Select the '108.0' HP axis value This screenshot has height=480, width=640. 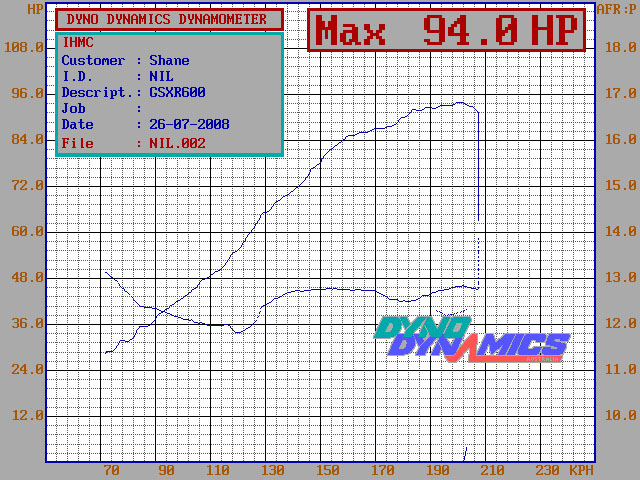[x=24, y=47]
